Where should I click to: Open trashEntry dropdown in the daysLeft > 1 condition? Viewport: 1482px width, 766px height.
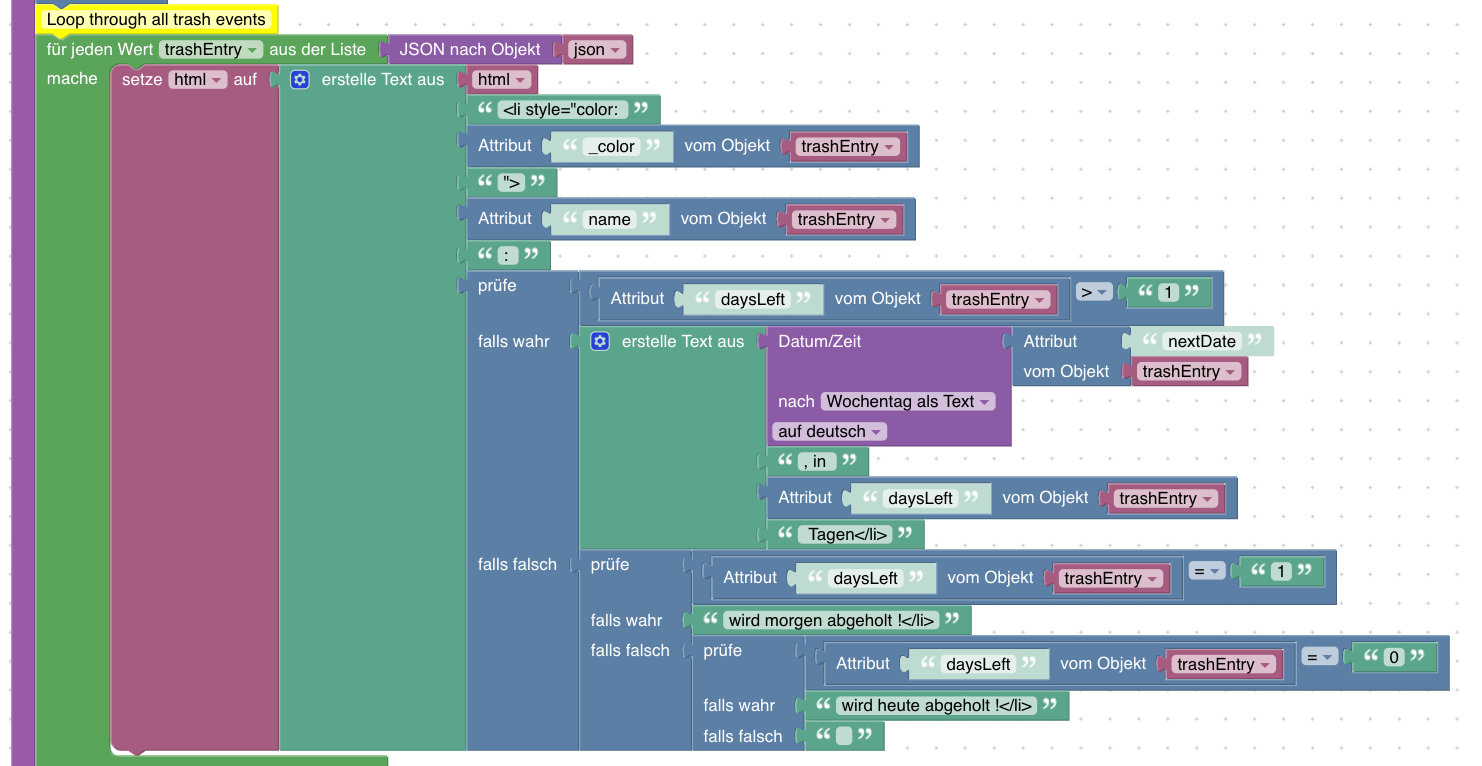pyautogui.click(x=999, y=300)
